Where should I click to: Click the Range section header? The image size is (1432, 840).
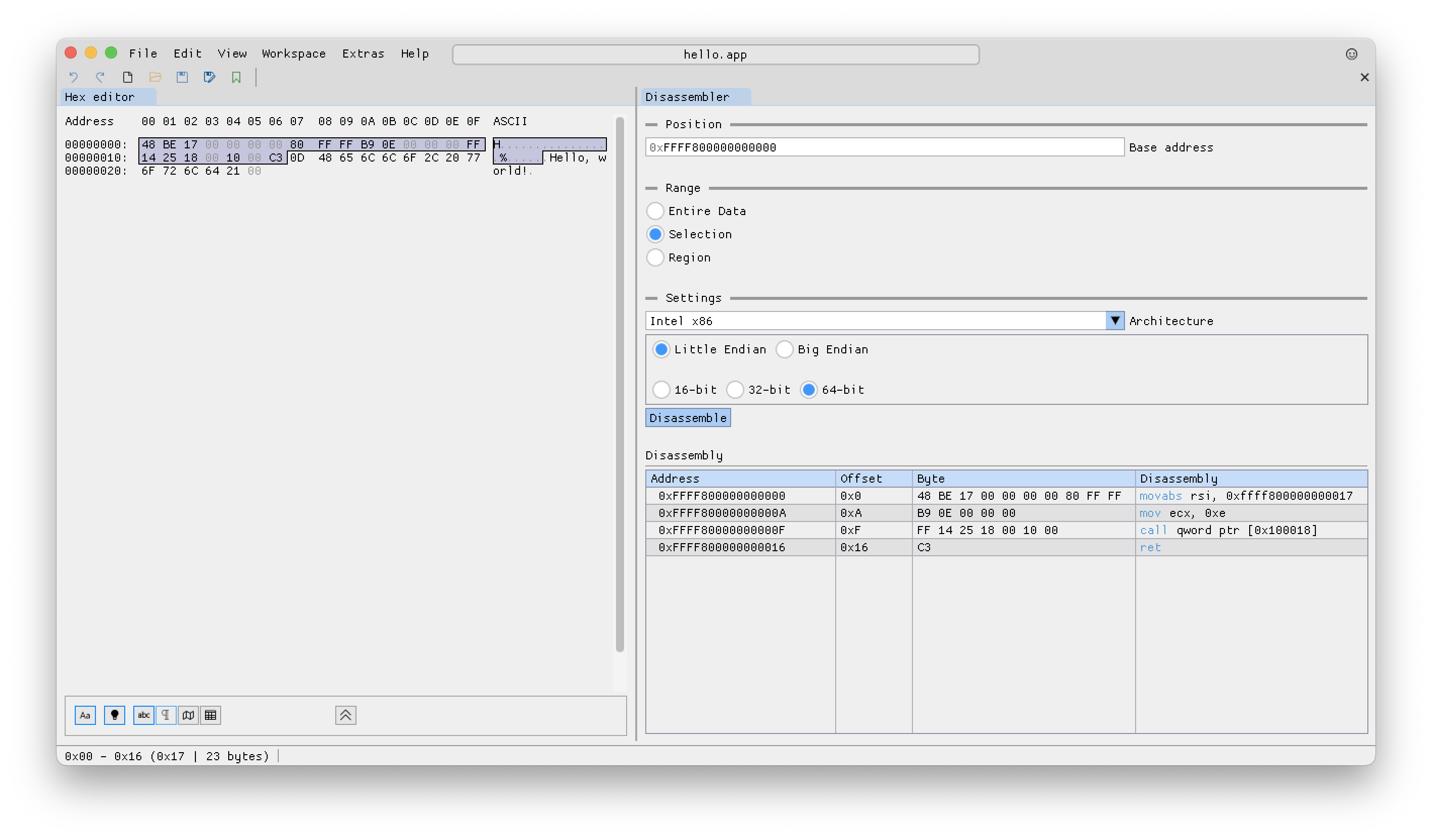pos(683,188)
